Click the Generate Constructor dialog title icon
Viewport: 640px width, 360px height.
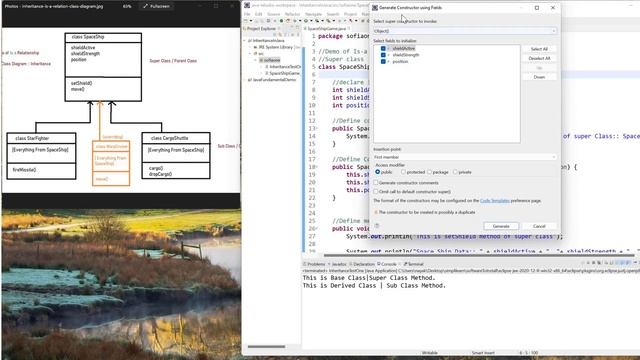(x=375, y=8)
